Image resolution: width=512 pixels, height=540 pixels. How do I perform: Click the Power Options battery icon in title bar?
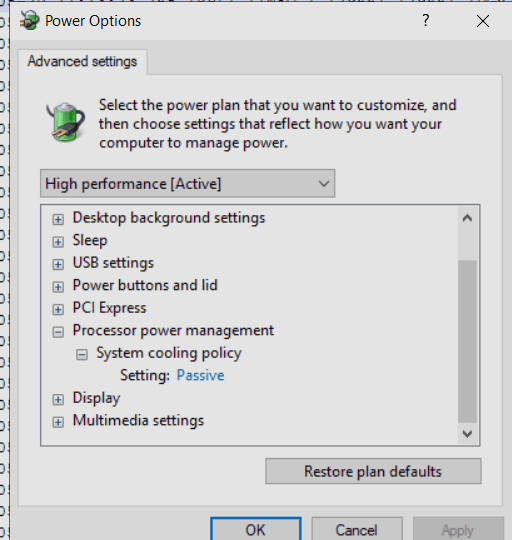29,20
